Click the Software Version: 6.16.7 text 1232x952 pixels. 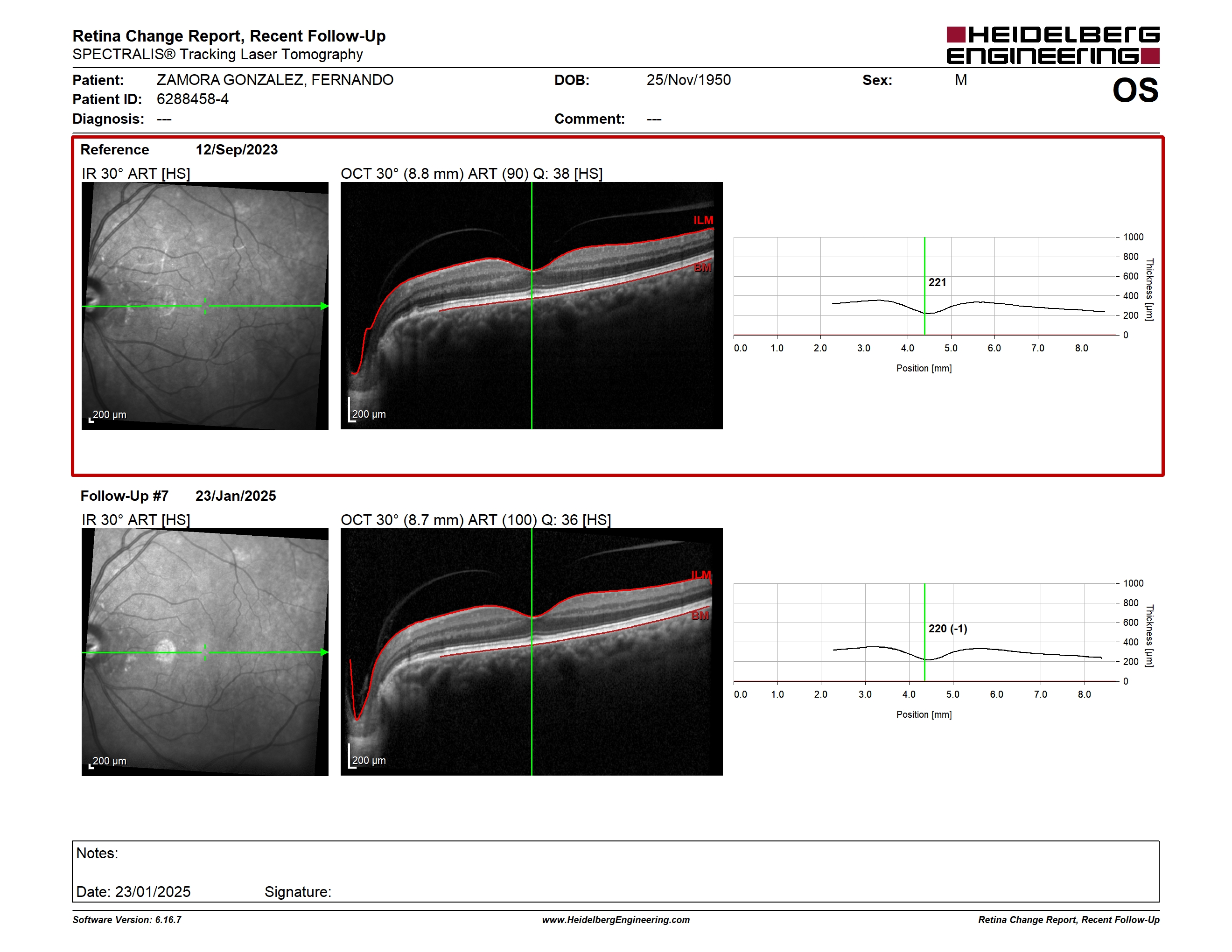pyautogui.click(x=127, y=920)
